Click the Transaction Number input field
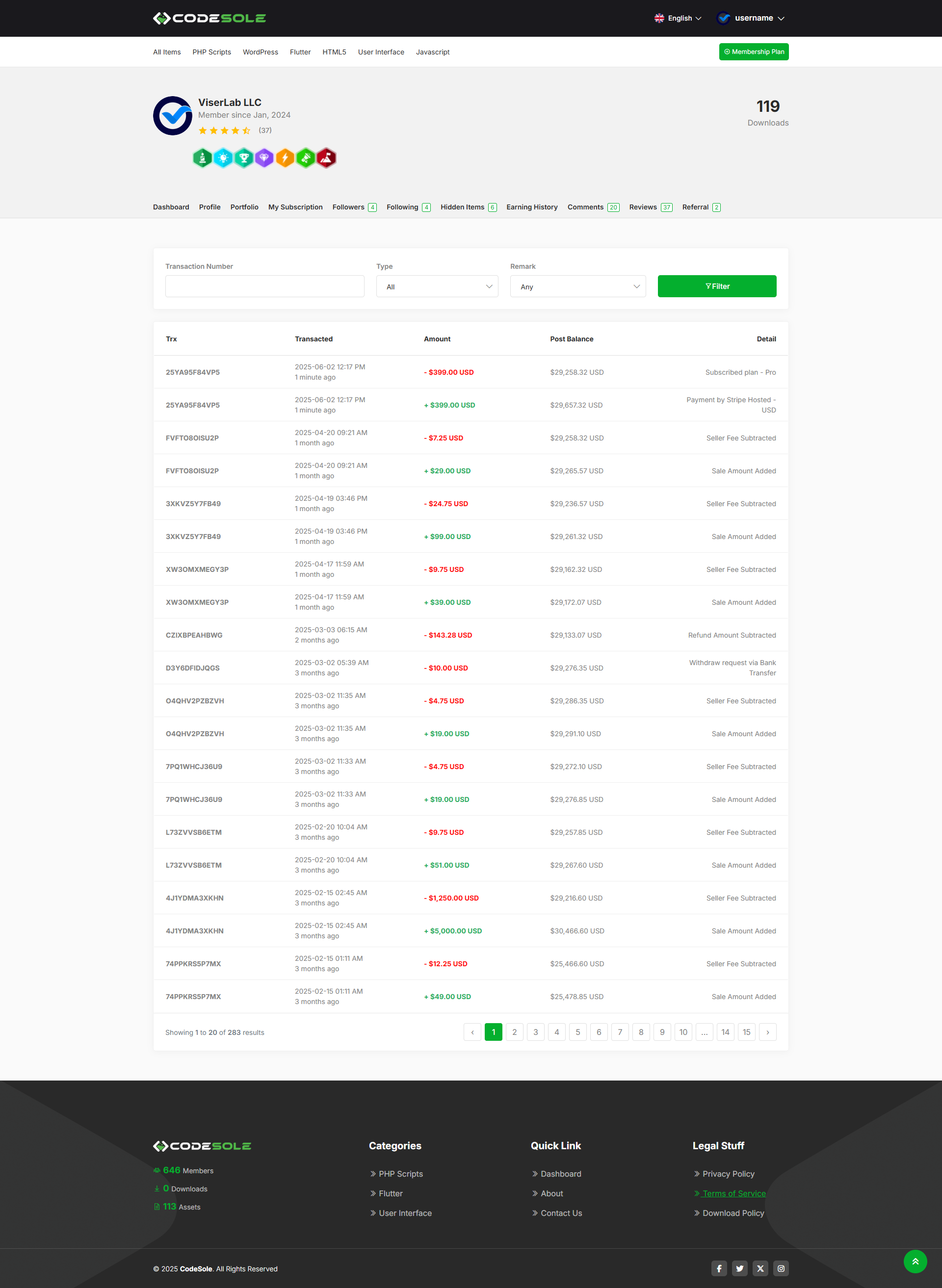The width and height of the screenshot is (942, 1288). (x=264, y=286)
